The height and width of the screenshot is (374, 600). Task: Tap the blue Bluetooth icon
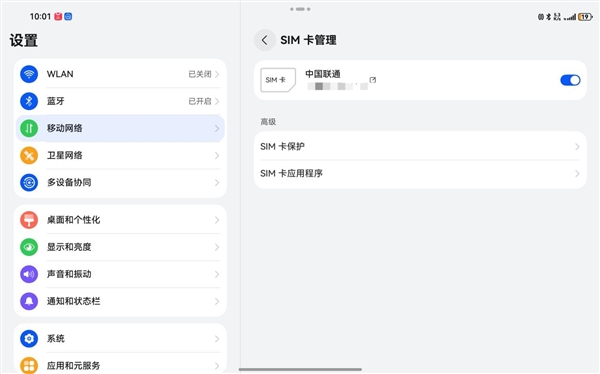click(29, 101)
